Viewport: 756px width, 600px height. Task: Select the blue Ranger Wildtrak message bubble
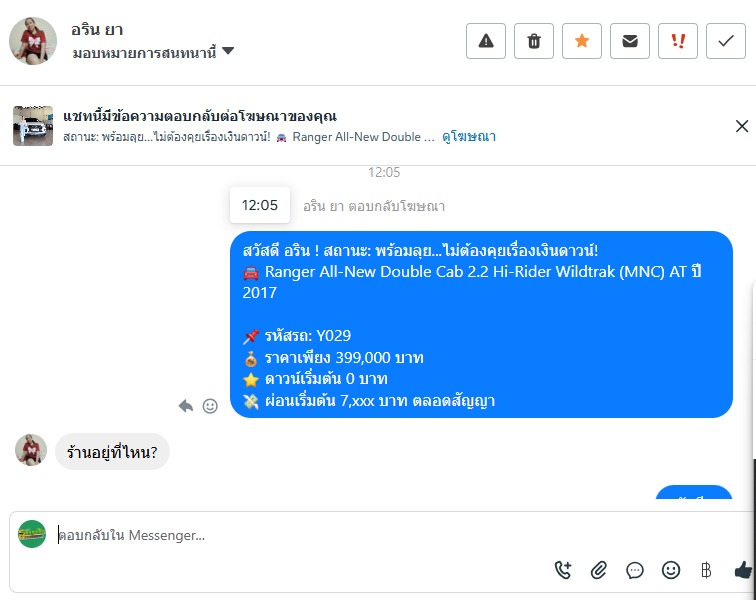(481, 324)
